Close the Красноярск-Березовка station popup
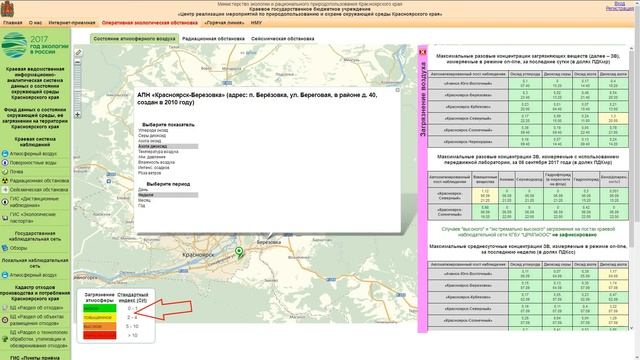Image resolution: width=640 pixels, height=360 pixels. pos(397,90)
